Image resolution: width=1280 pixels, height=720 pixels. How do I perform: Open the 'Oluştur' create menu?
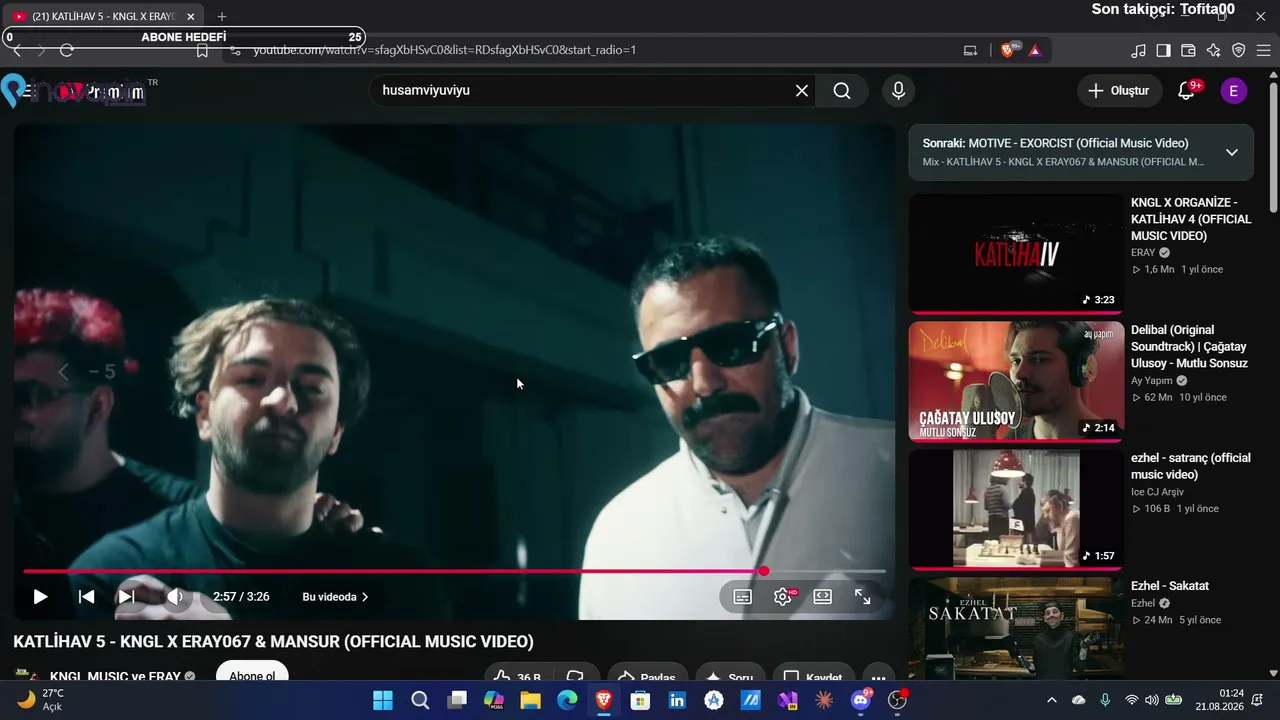click(x=1120, y=91)
